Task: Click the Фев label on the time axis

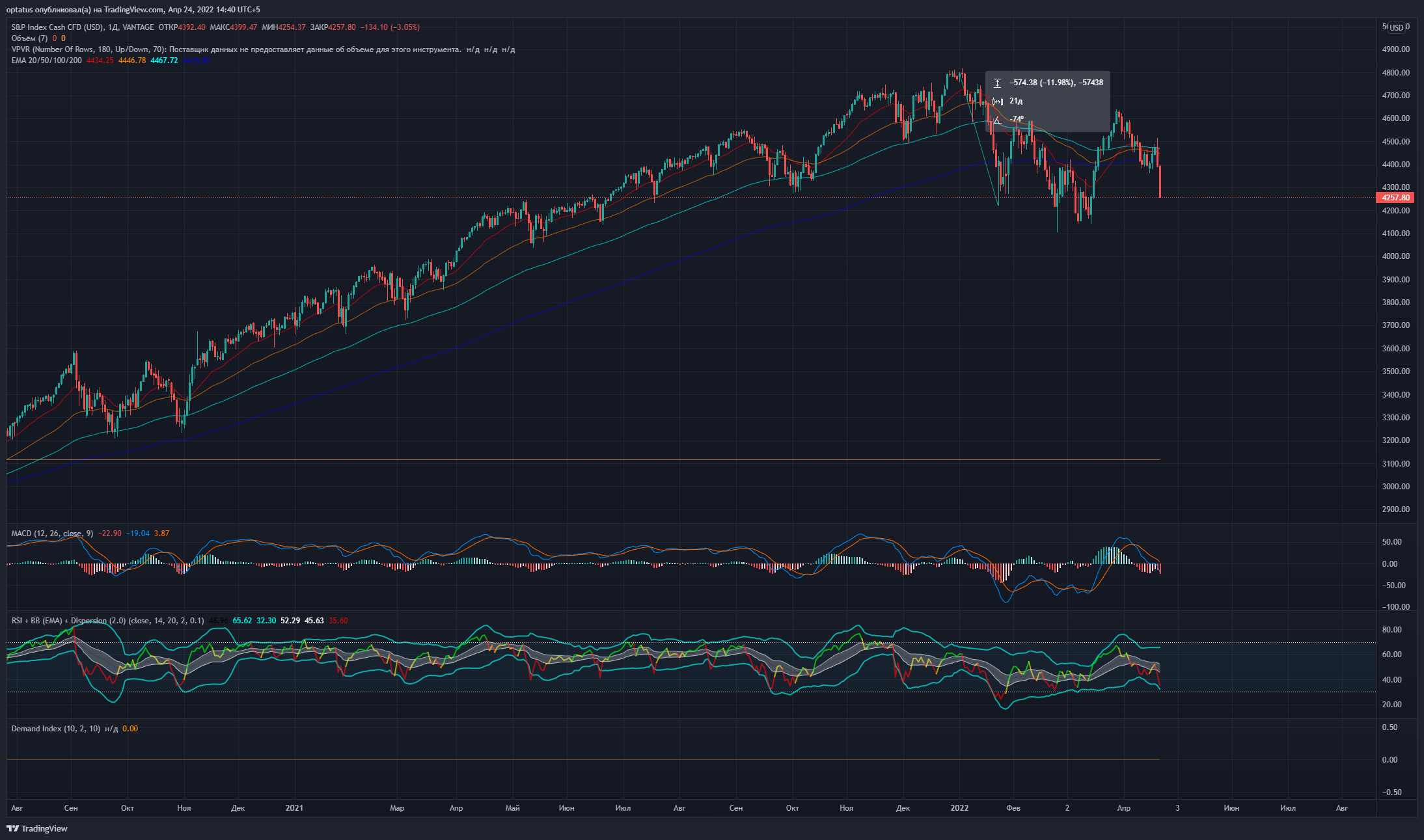Action: [1013, 808]
